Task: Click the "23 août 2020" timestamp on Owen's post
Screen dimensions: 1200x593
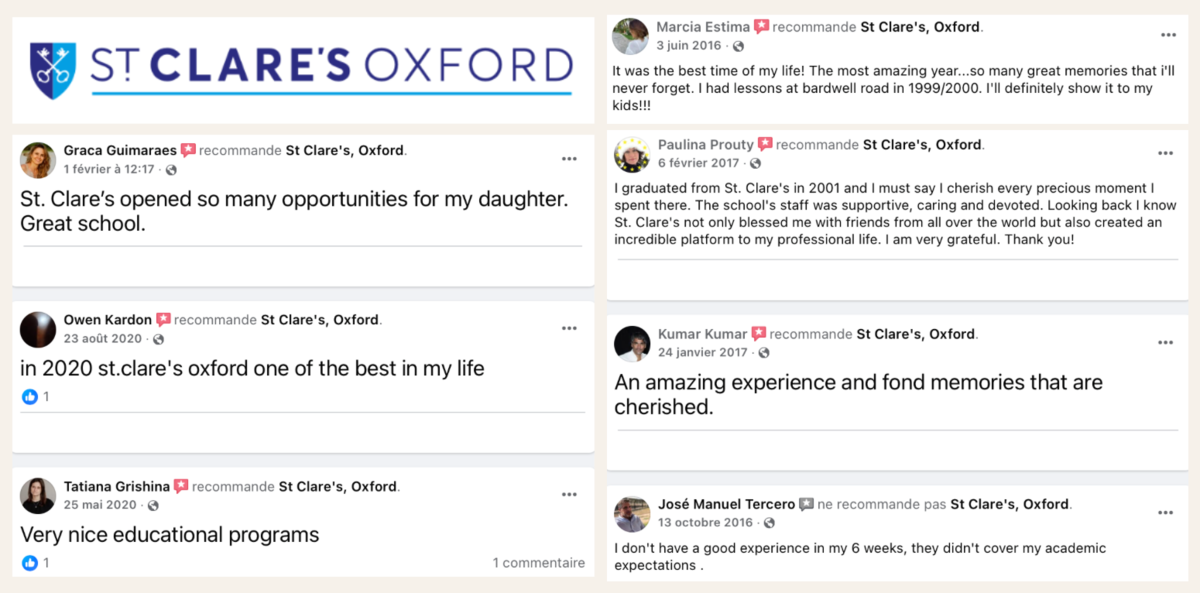Action: 103,339
